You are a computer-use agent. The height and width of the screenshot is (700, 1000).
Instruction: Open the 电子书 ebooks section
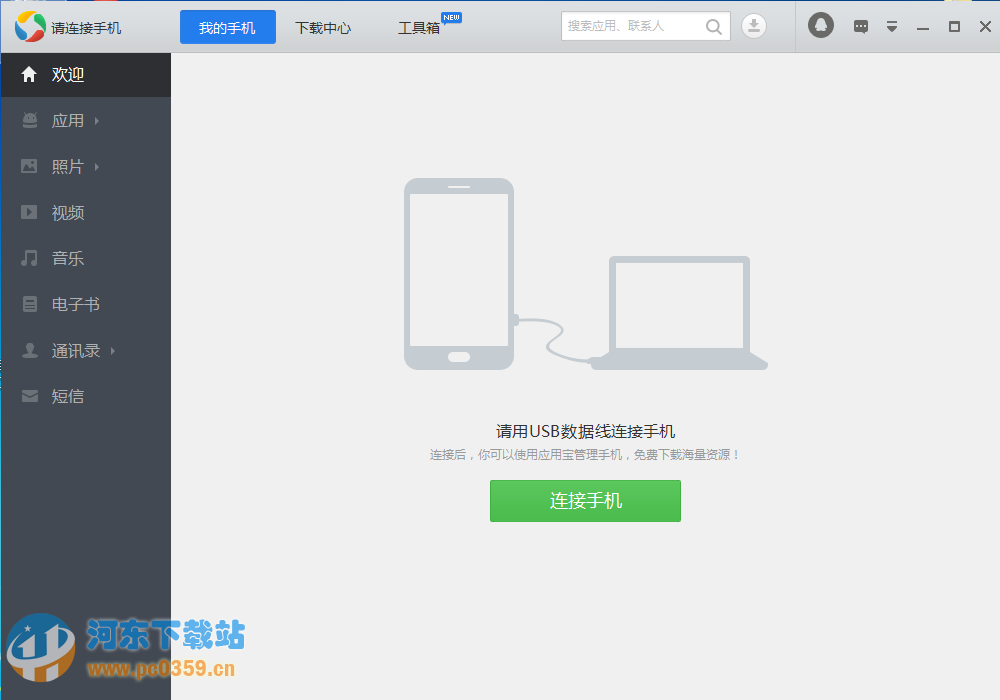point(28,304)
